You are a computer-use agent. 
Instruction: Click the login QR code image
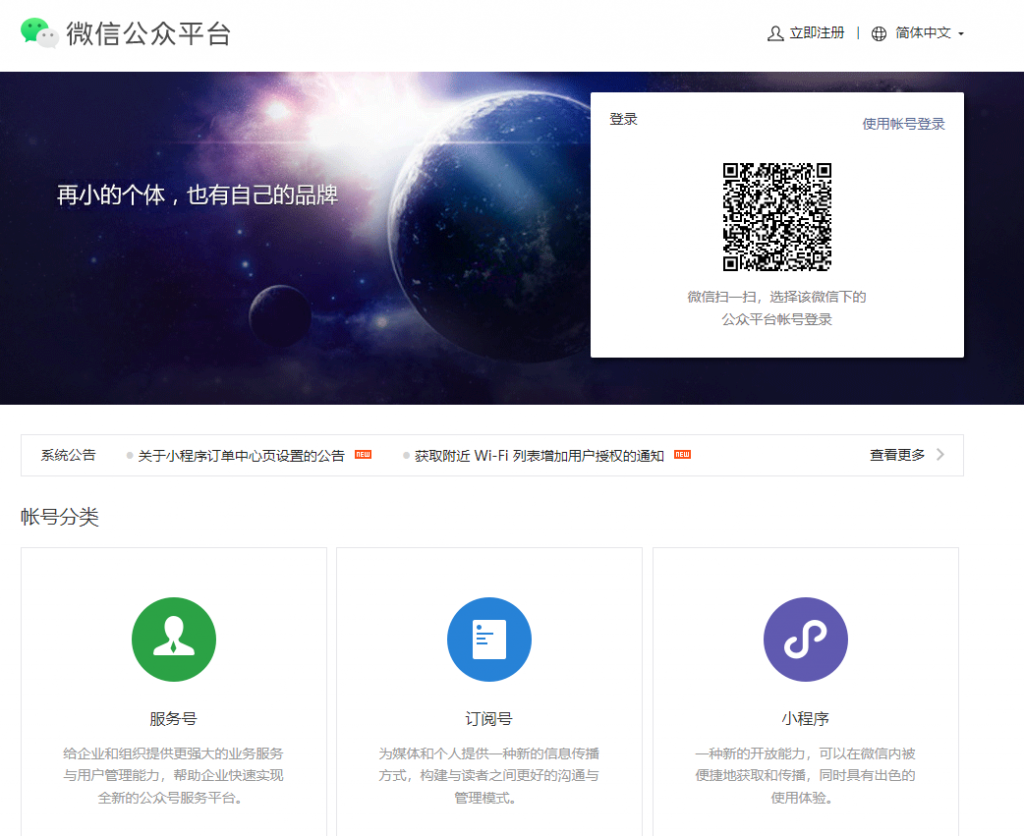coord(777,218)
